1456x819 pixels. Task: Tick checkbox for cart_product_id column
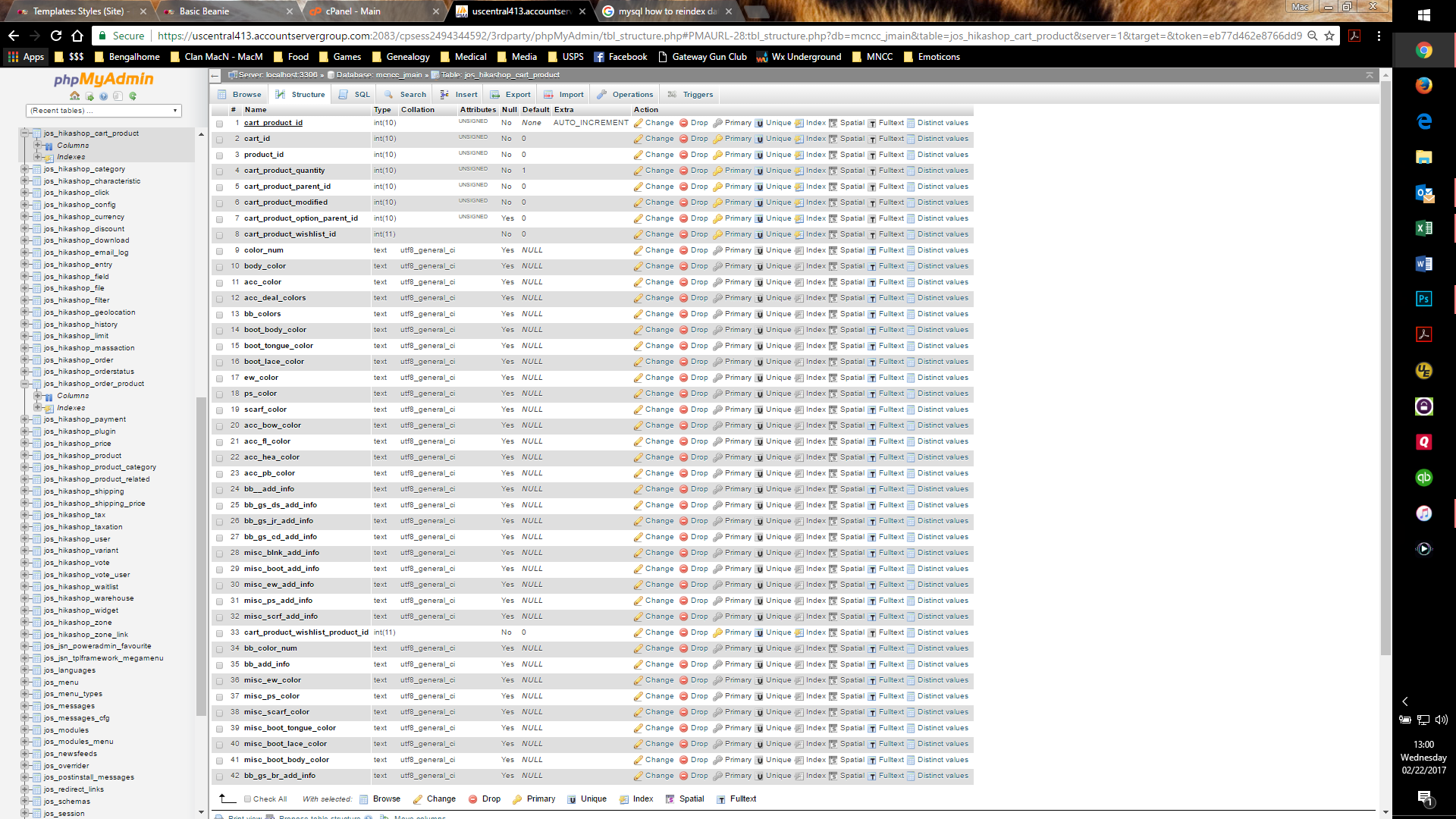pos(220,124)
